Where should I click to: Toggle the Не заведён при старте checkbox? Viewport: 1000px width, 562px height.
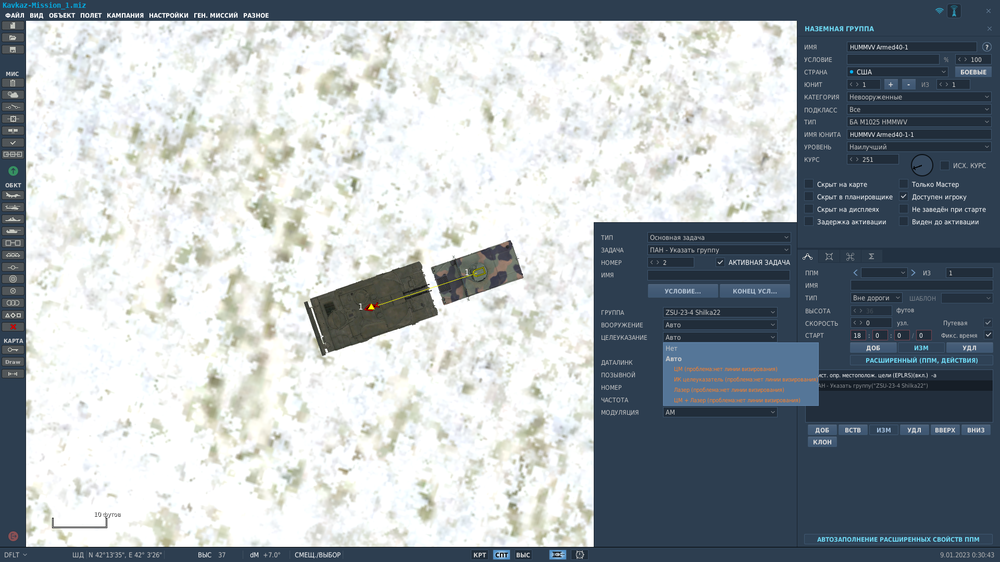(904, 209)
